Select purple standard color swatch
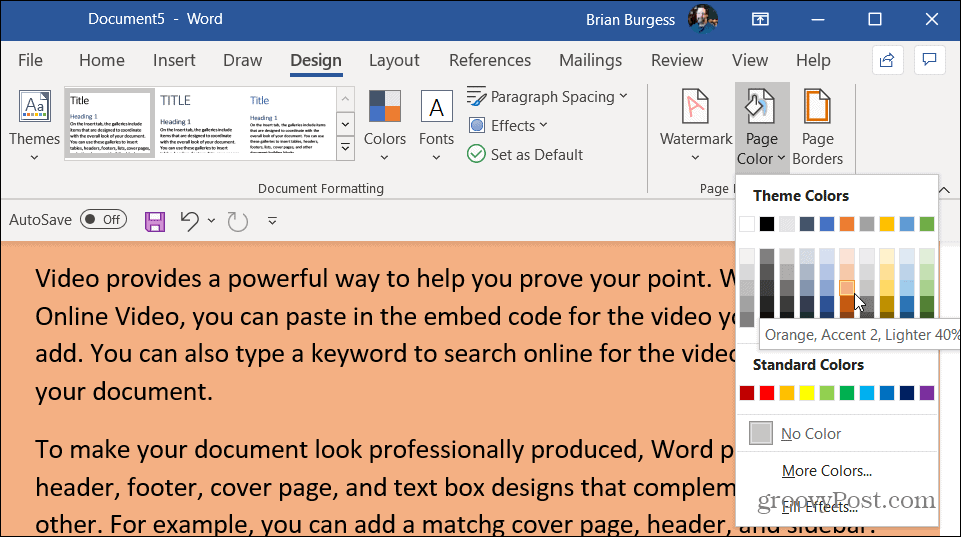The image size is (961, 537). (927, 393)
